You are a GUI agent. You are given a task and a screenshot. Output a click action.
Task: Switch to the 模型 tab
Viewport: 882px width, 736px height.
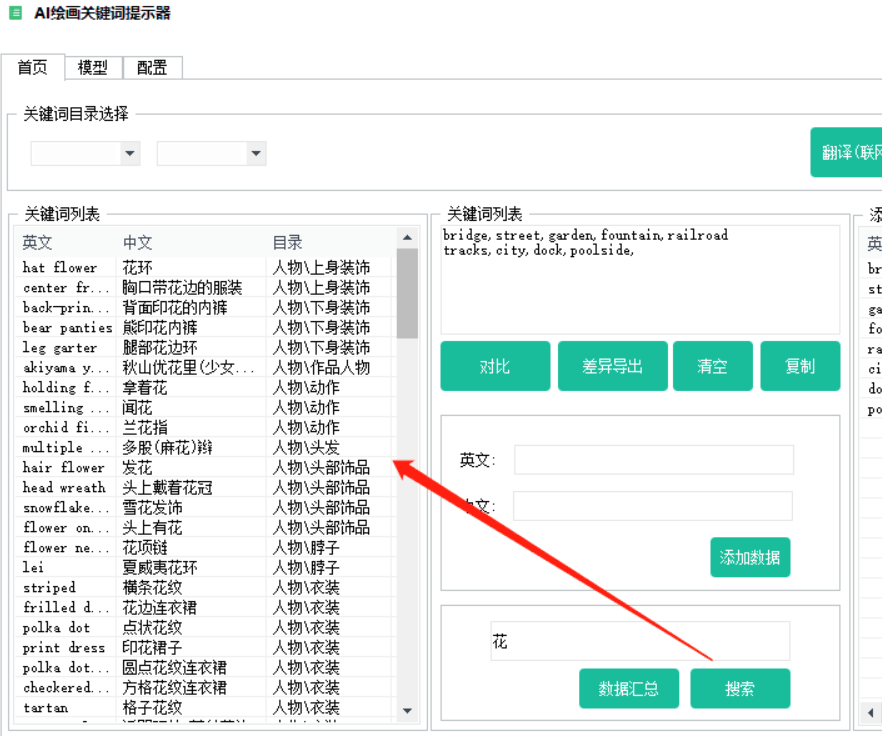(x=93, y=68)
